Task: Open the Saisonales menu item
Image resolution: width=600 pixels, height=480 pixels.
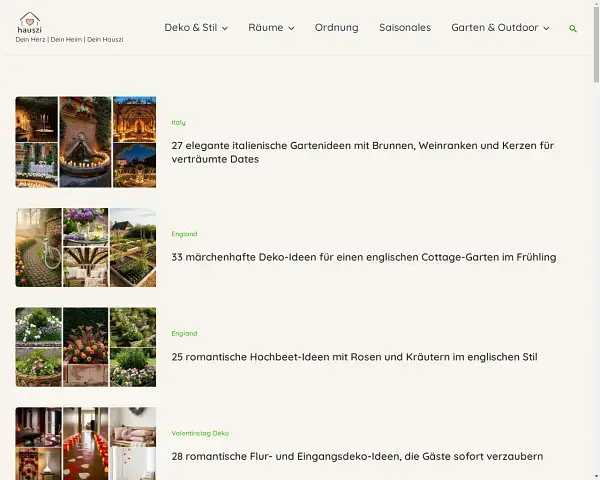Action: coord(405,28)
